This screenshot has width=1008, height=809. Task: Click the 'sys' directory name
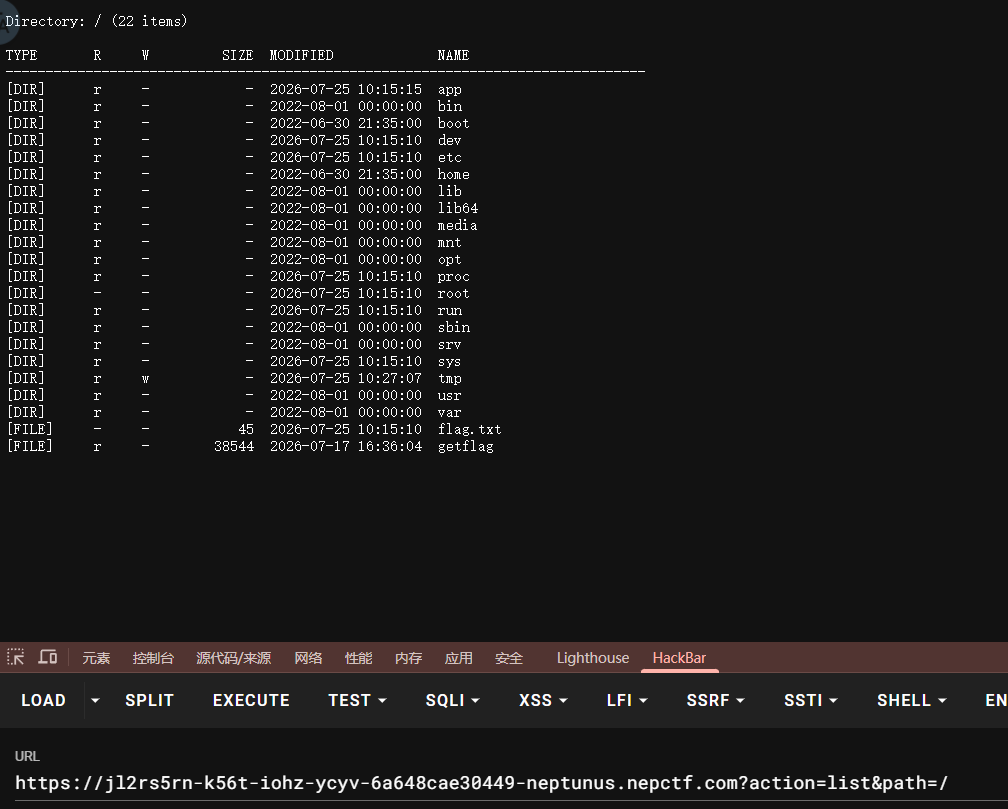tap(449, 361)
